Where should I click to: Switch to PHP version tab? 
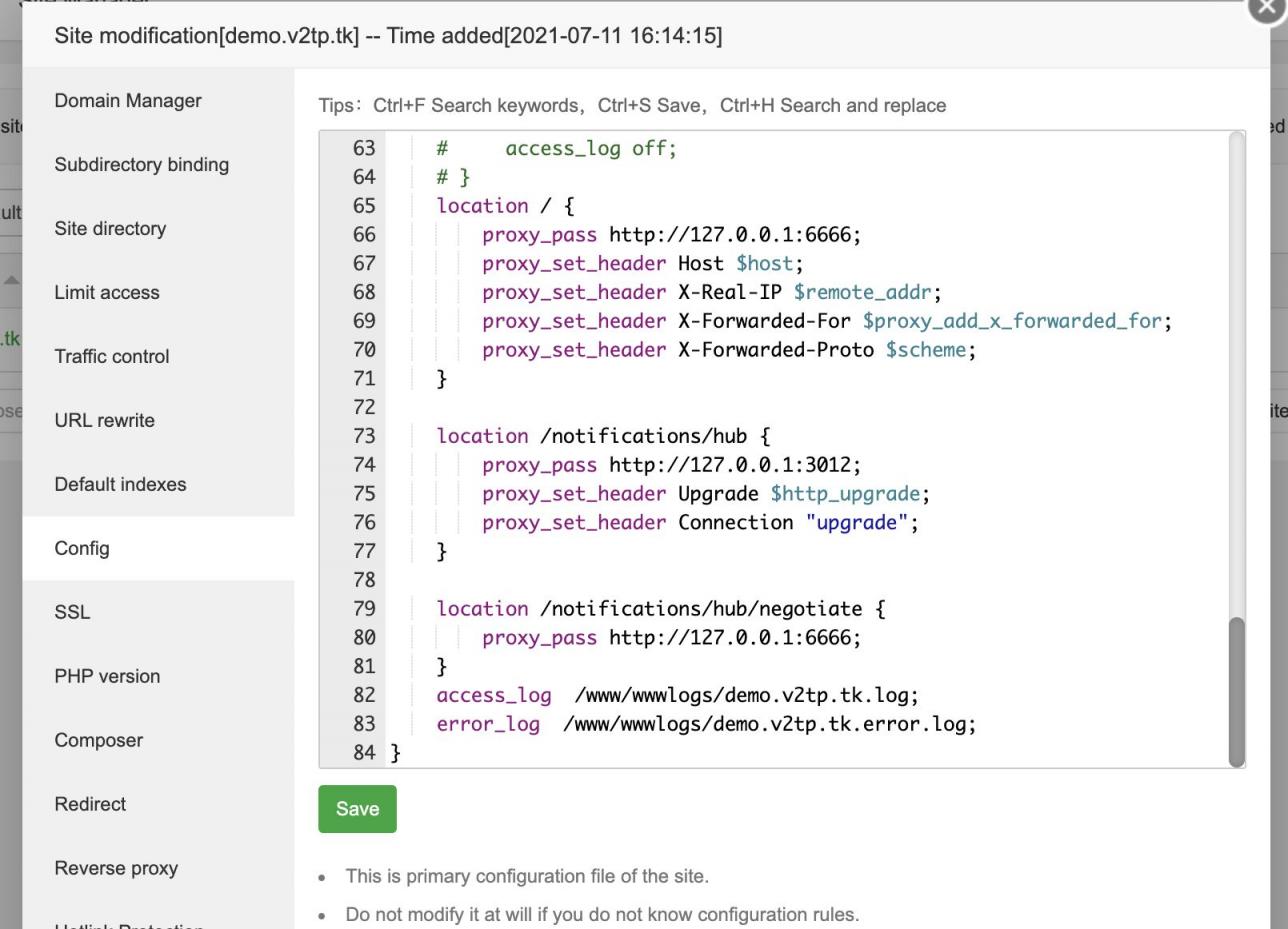point(107,677)
